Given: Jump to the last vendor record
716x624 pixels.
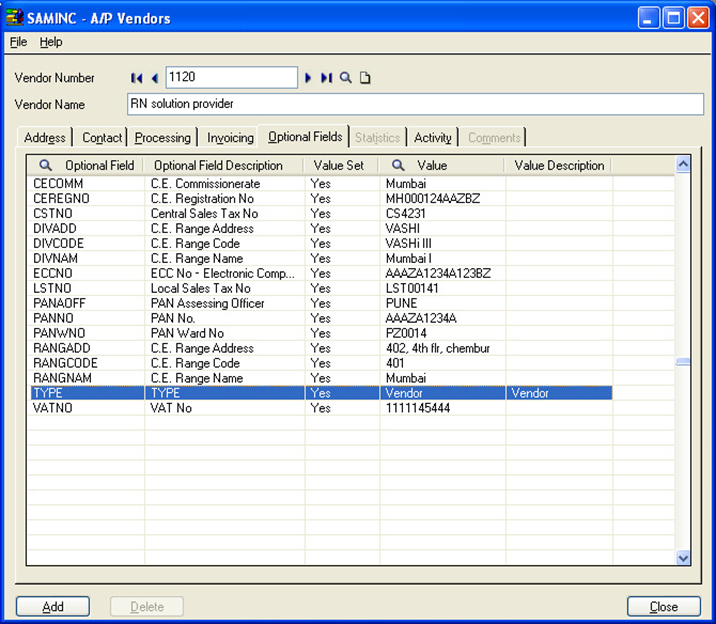Looking at the screenshot, I should (326, 78).
